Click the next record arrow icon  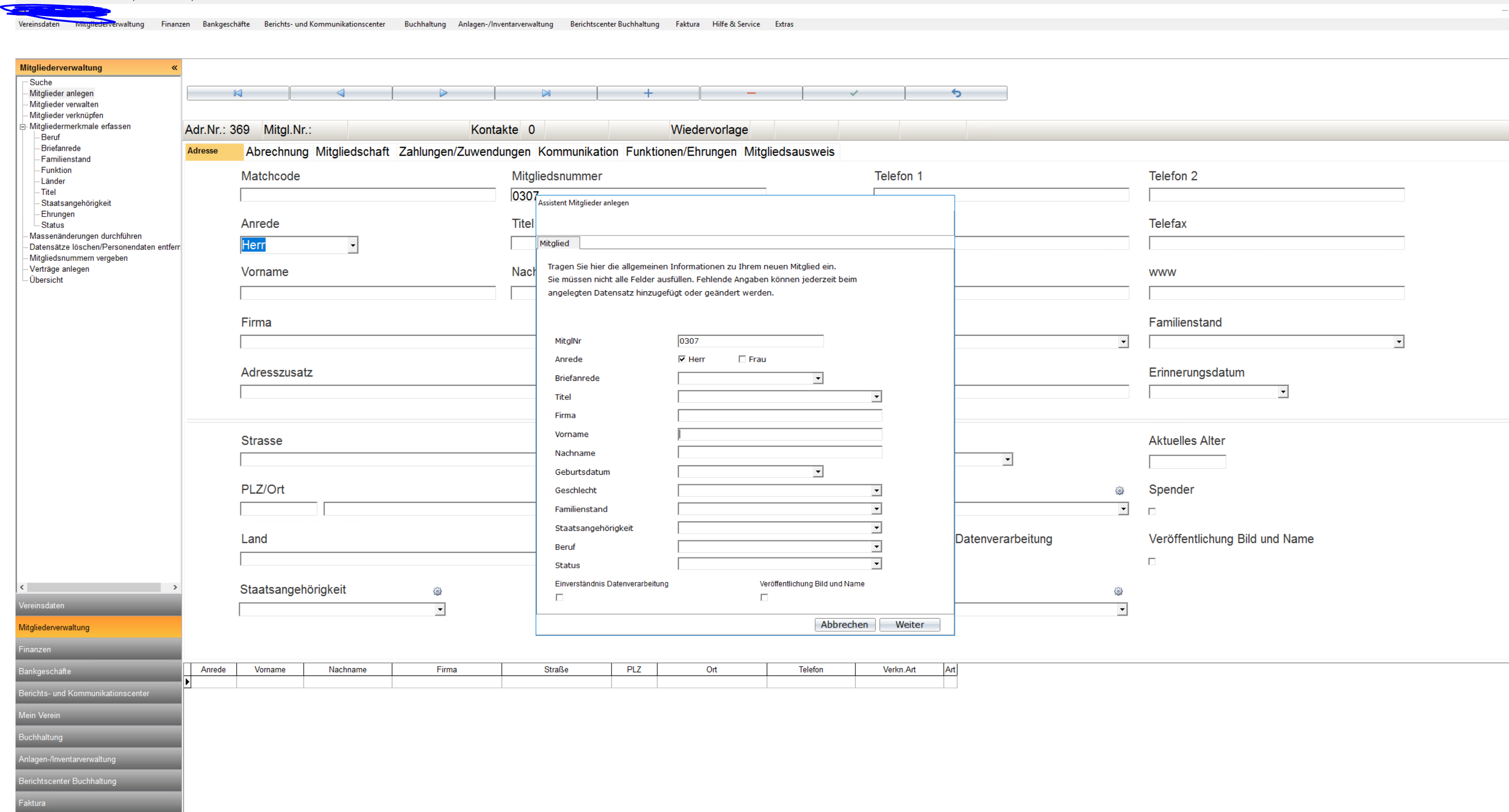point(443,93)
